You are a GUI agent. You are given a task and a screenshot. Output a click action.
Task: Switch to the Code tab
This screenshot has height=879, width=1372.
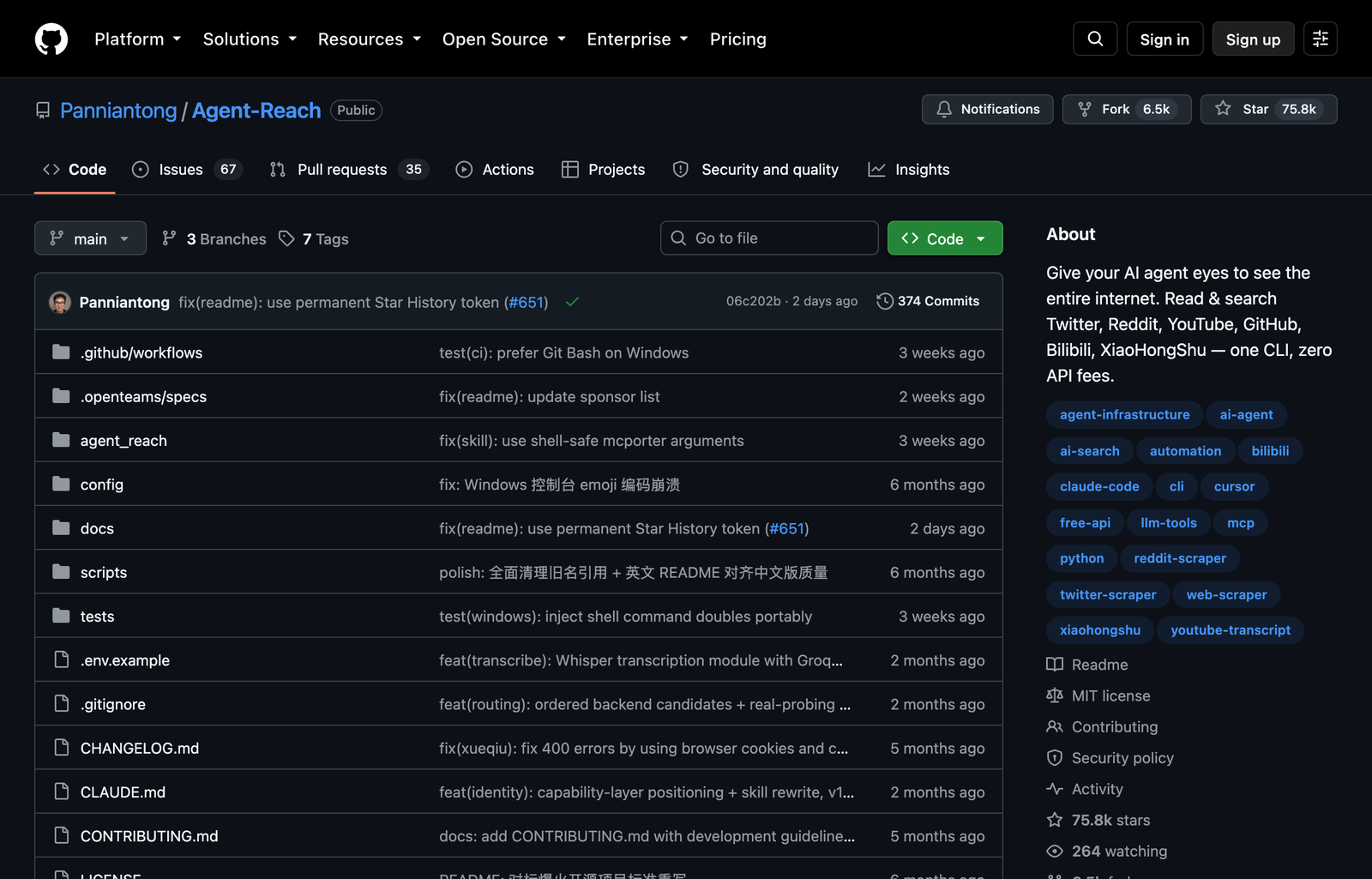[x=75, y=170]
